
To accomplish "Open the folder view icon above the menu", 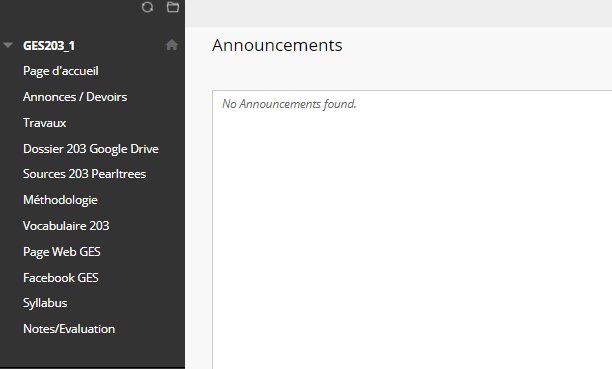I will pyautogui.click(x=173, y=7).
